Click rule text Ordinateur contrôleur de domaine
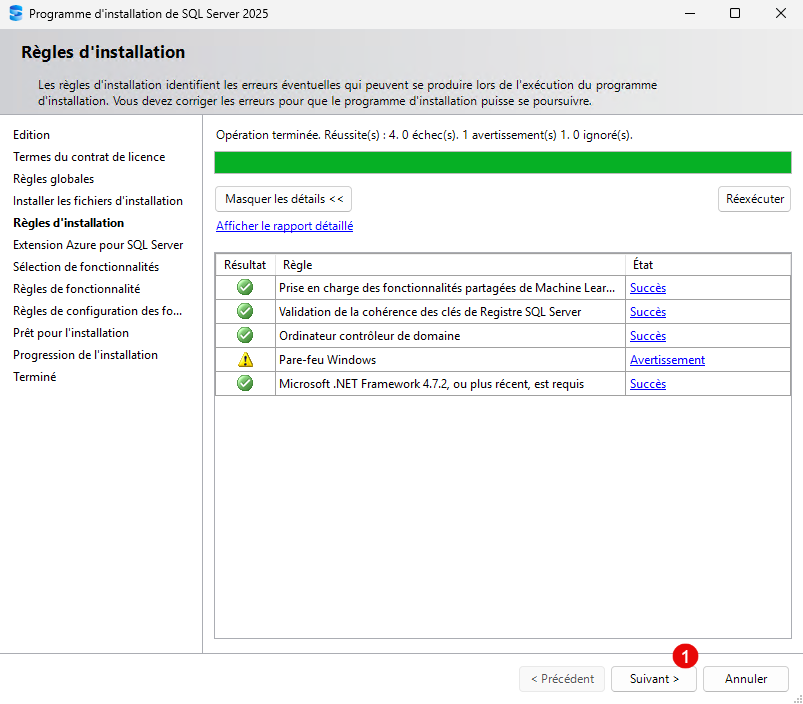 pyautogui.click(x=369, y=336)
